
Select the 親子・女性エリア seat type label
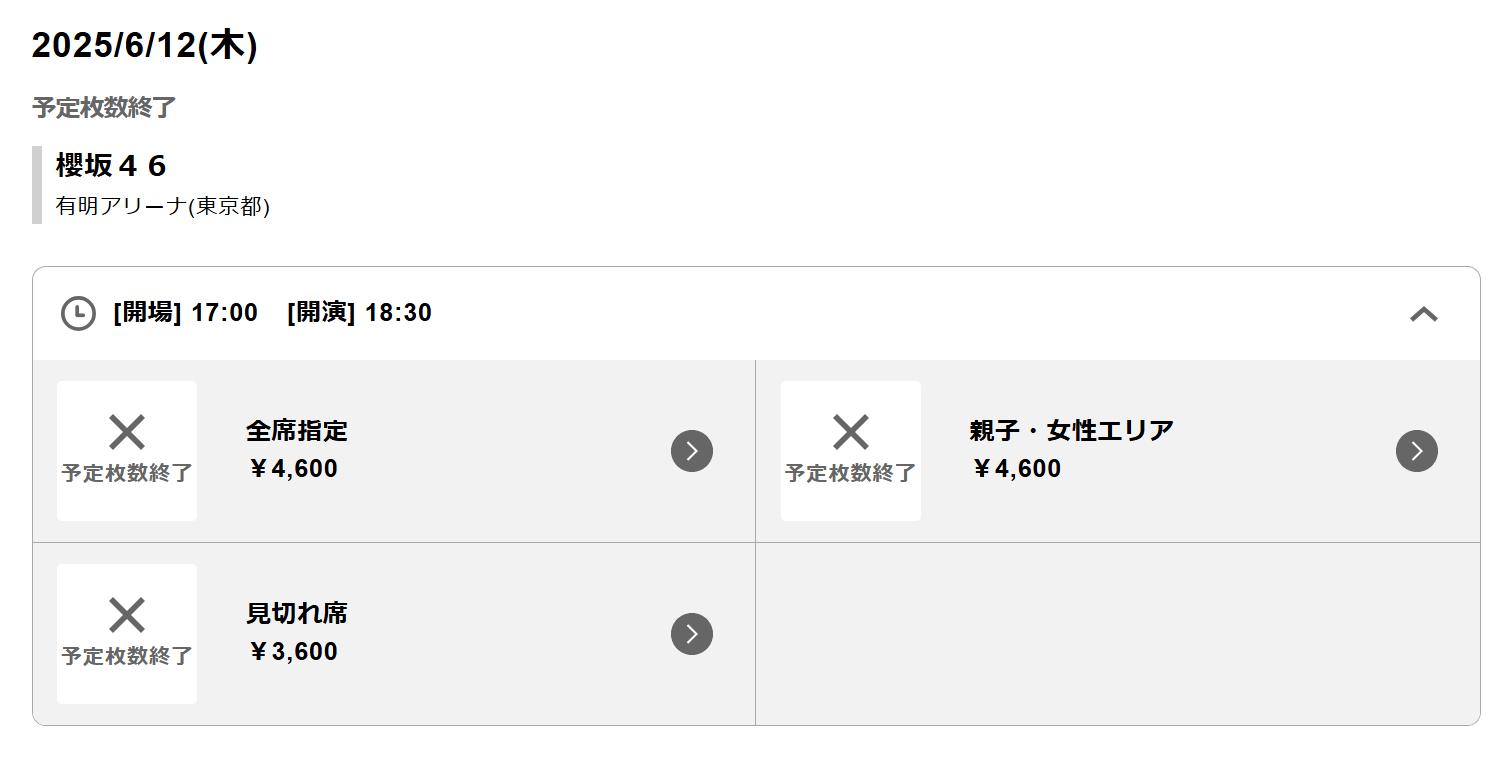1071,431
